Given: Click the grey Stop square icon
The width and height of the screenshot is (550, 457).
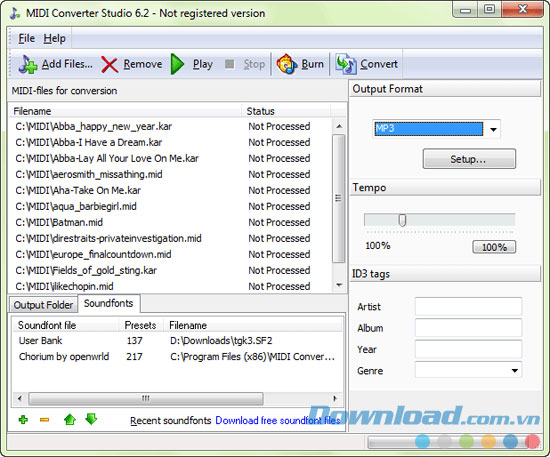Looking at the screenshot, I should 229,64.
